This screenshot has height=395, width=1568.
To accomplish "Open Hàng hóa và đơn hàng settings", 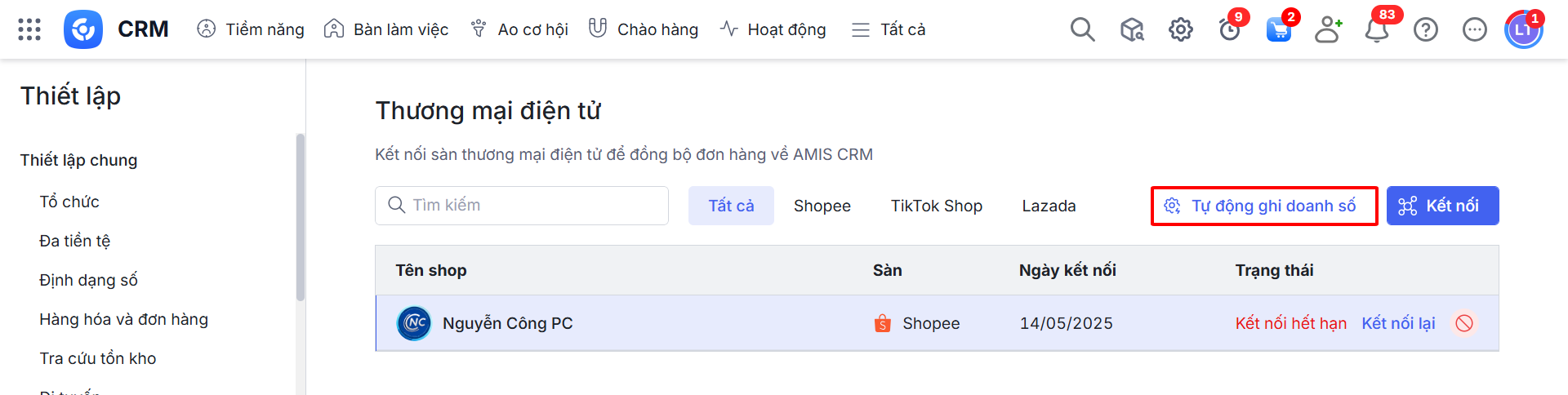I will pyautogui.click(x=123, y=319).
